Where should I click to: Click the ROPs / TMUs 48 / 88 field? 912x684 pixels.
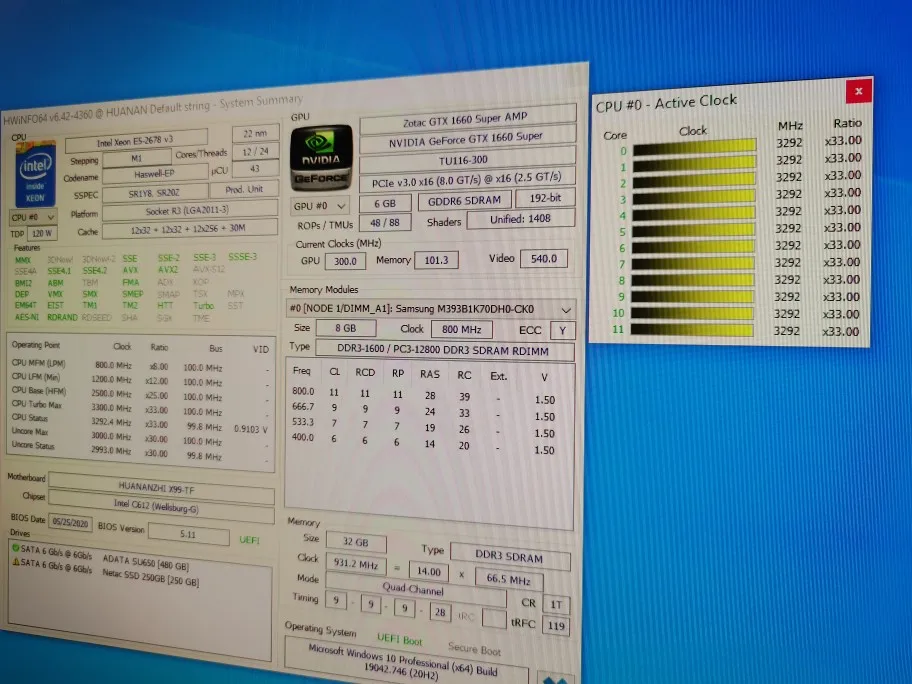pyautogui.click(x=385, y=223)
